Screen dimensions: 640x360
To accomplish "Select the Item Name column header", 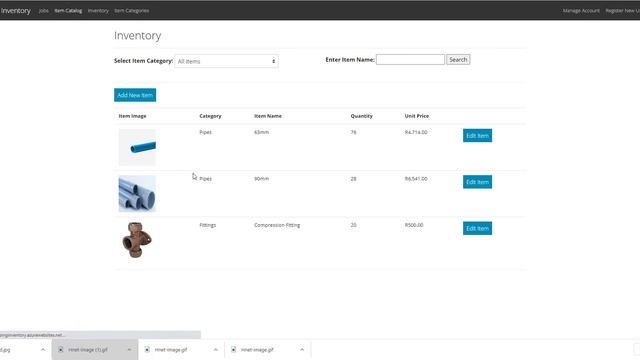I will click(x=268, y=116).
